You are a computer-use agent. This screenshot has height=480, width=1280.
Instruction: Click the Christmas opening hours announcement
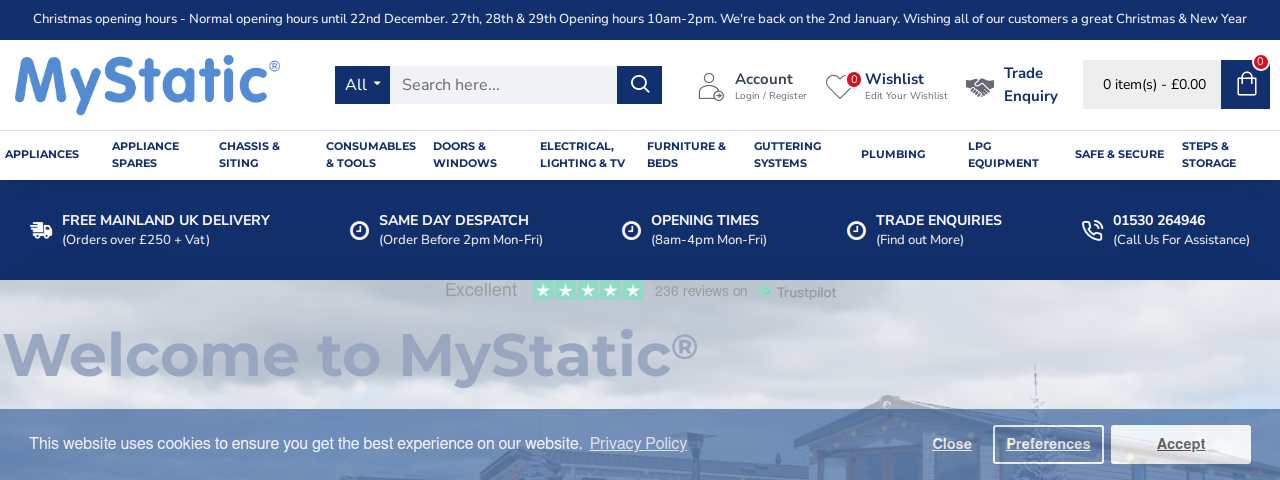[640, 19]
